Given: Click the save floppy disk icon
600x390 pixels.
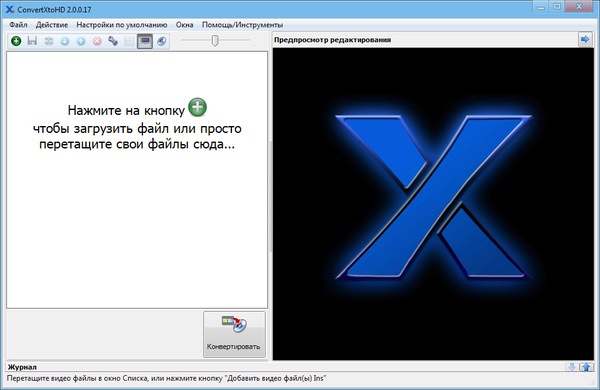Looking at the screenshot, I should coord(32,41).
